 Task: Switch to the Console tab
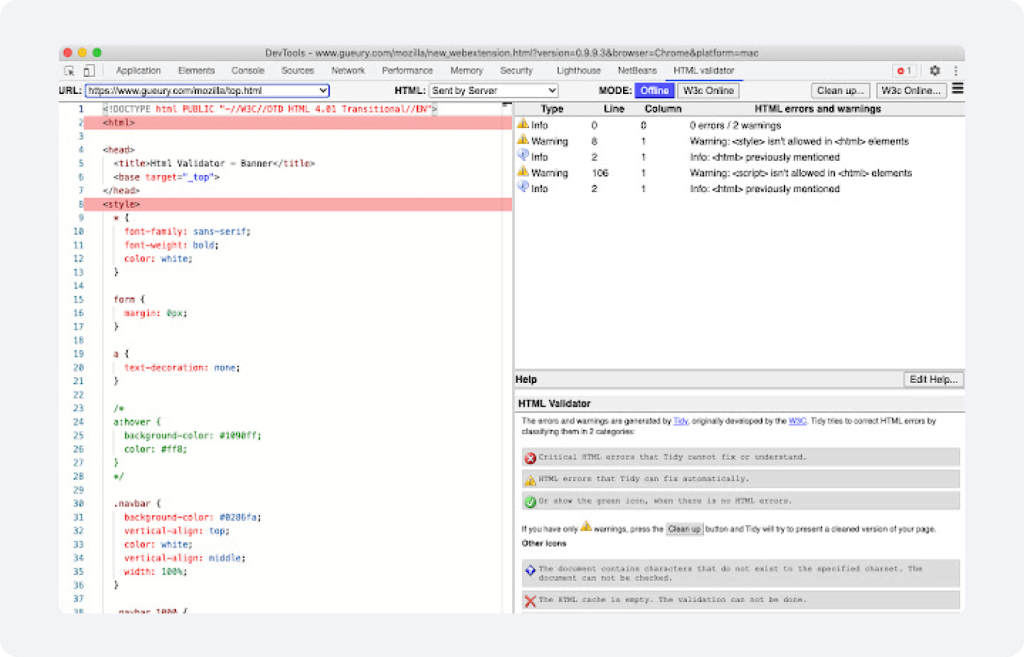coord(248,71)
